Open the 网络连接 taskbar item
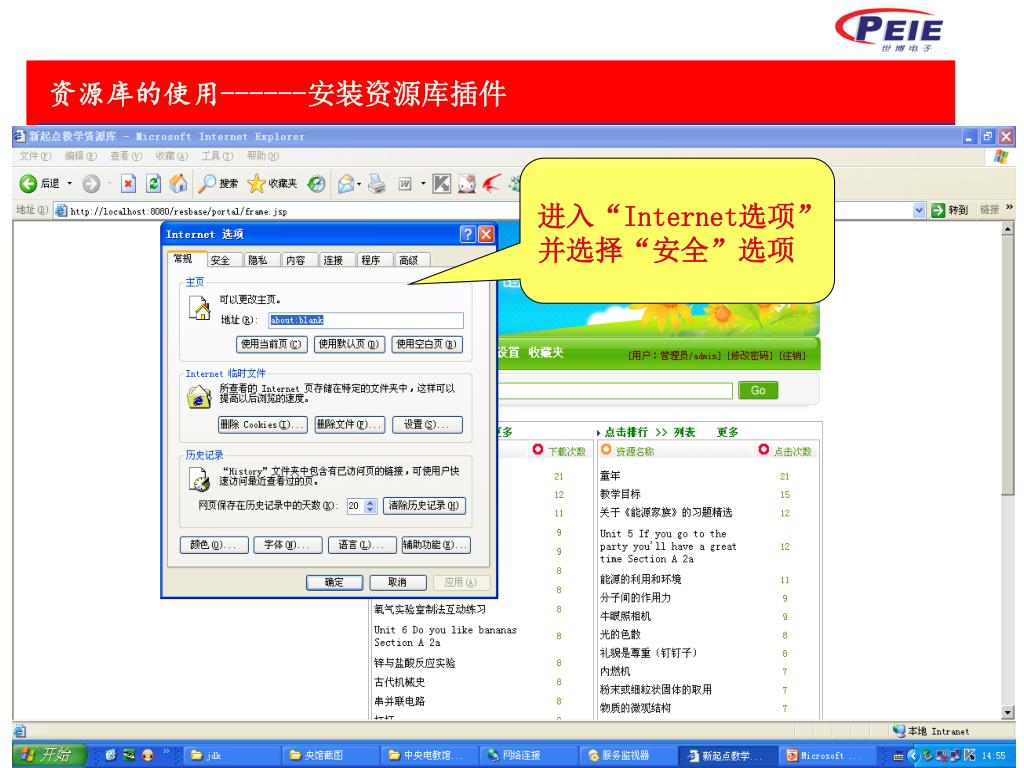Screen dimensions: 1024x768 point(529,756)
